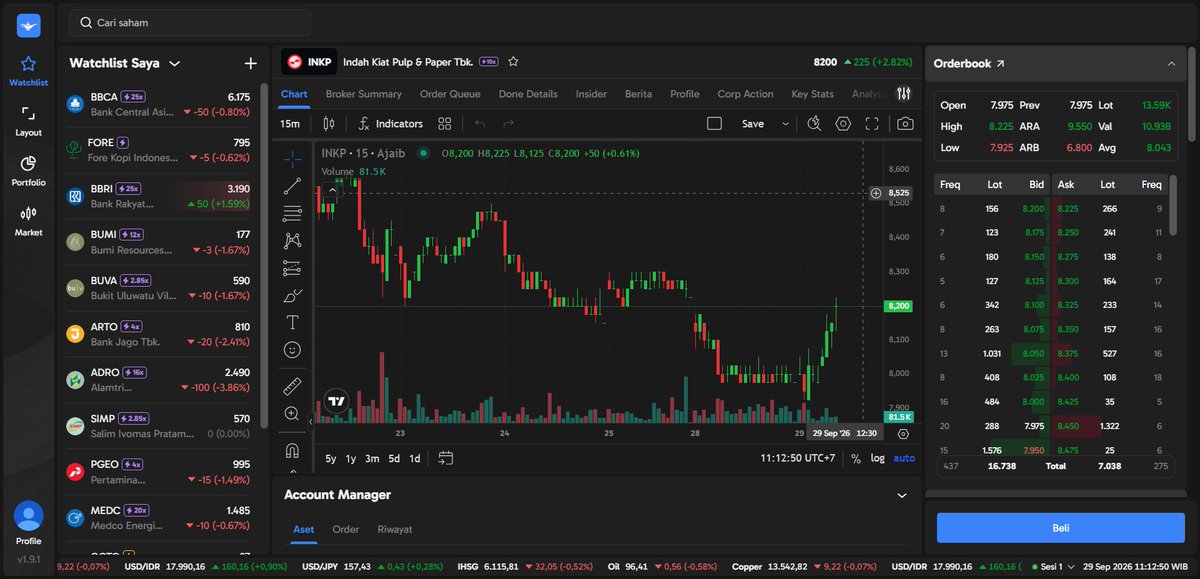Open indicator templates grid icon
The height and width of the screenshot is (579, 1200).
coord(445,124)
